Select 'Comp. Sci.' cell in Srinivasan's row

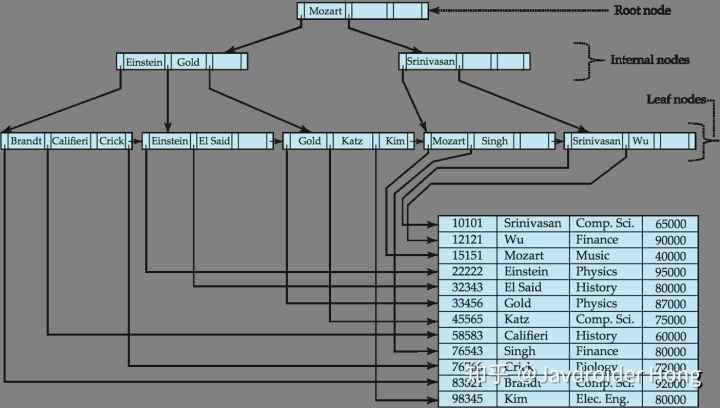pos(605,224)
